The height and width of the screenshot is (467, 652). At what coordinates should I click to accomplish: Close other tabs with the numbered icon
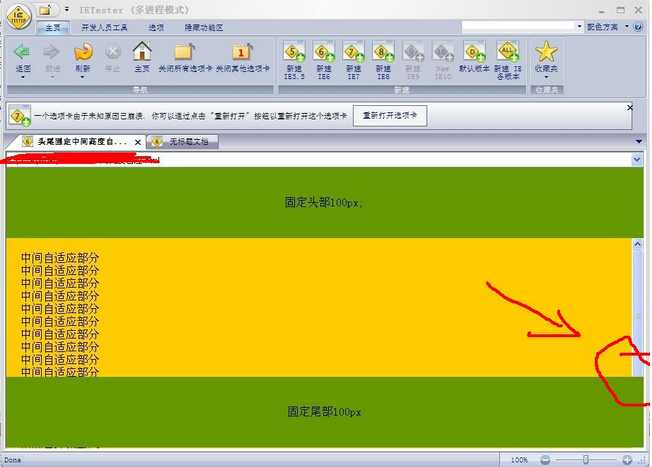tap(242, 52)
